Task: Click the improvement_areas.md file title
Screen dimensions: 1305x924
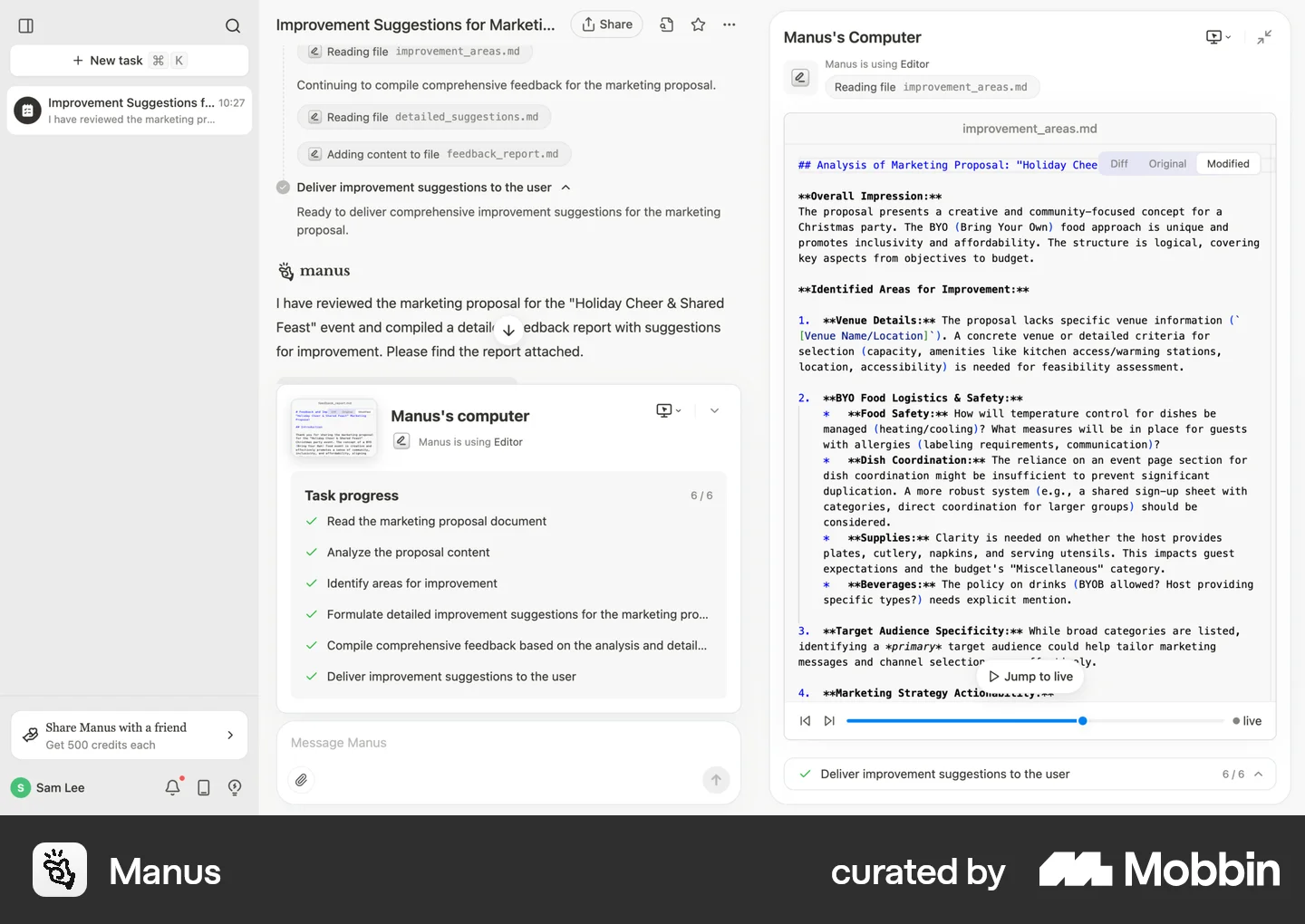Action: click(1029, 129)
